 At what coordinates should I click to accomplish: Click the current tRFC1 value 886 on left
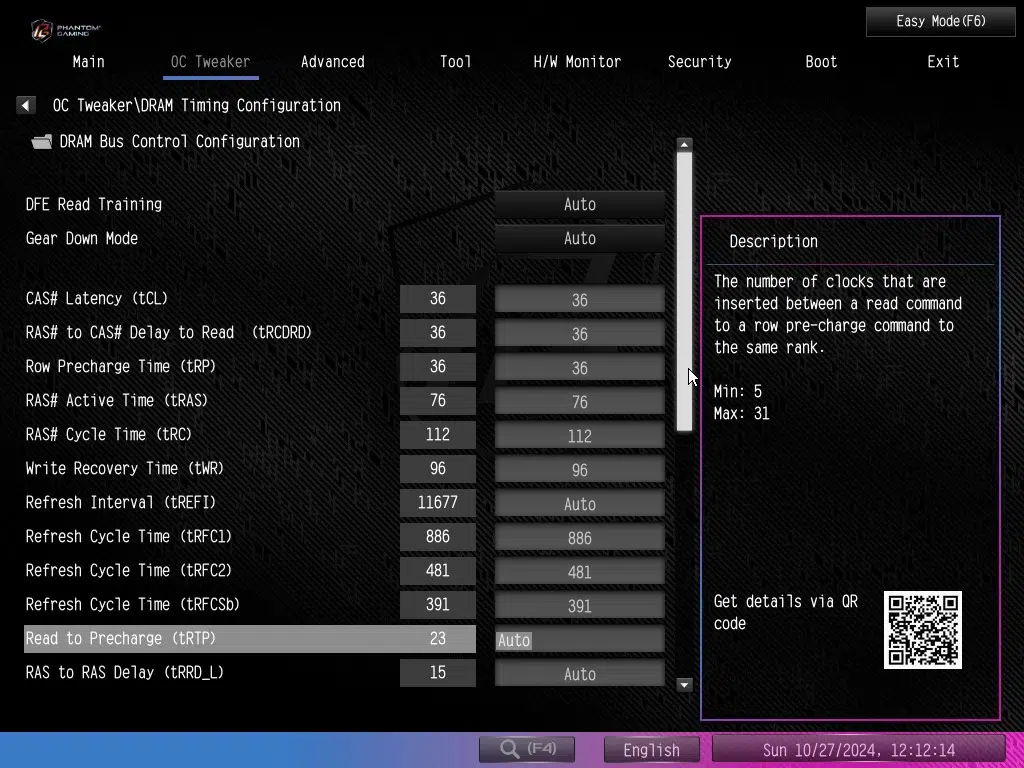tap(438, 536)
